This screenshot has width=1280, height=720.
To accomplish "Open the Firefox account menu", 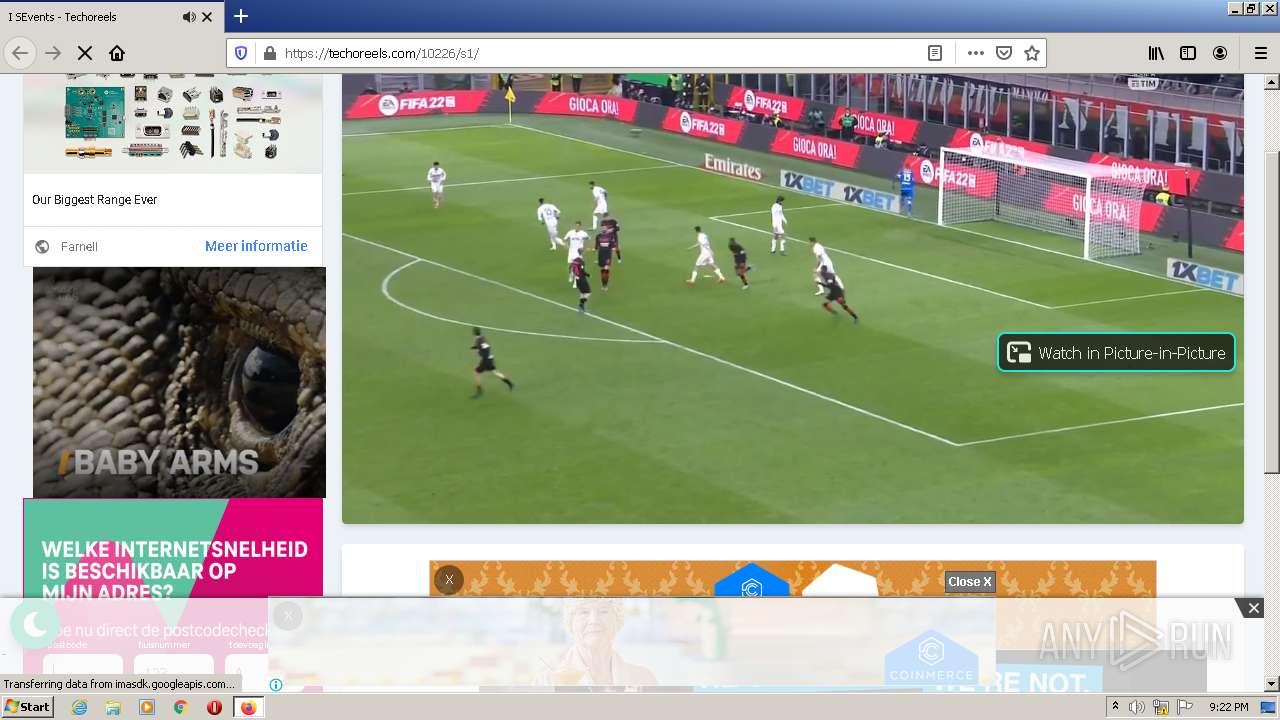I will click(x=1220, y=53).
